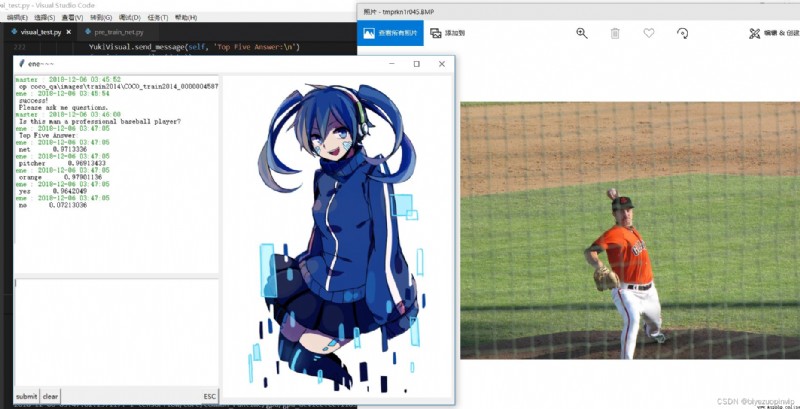Open the 选择(S) menu in VS Code
This screenshot has width=800, height=409.
(44, 17)
